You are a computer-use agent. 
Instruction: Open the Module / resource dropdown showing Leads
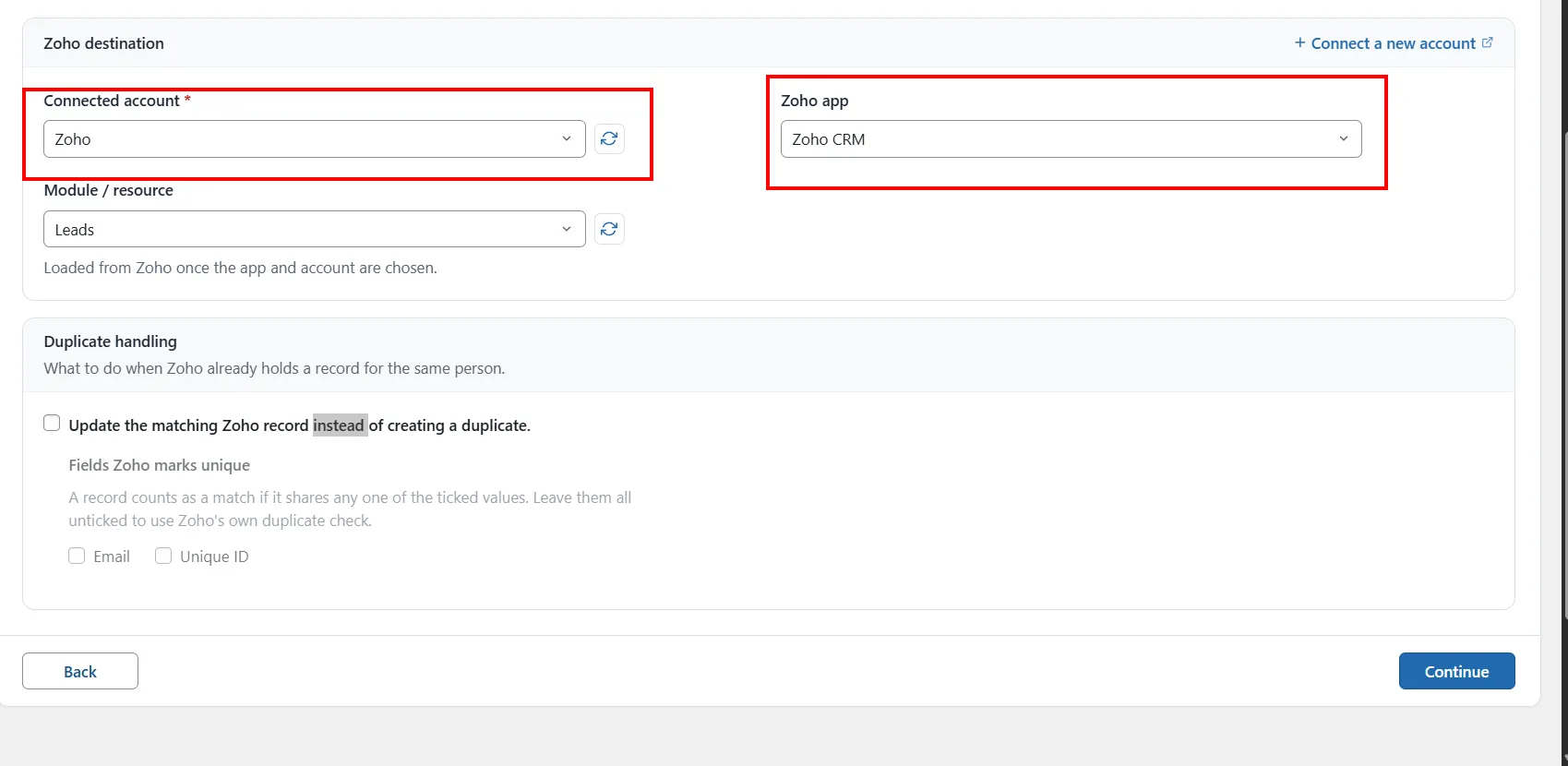click(315, 229)
